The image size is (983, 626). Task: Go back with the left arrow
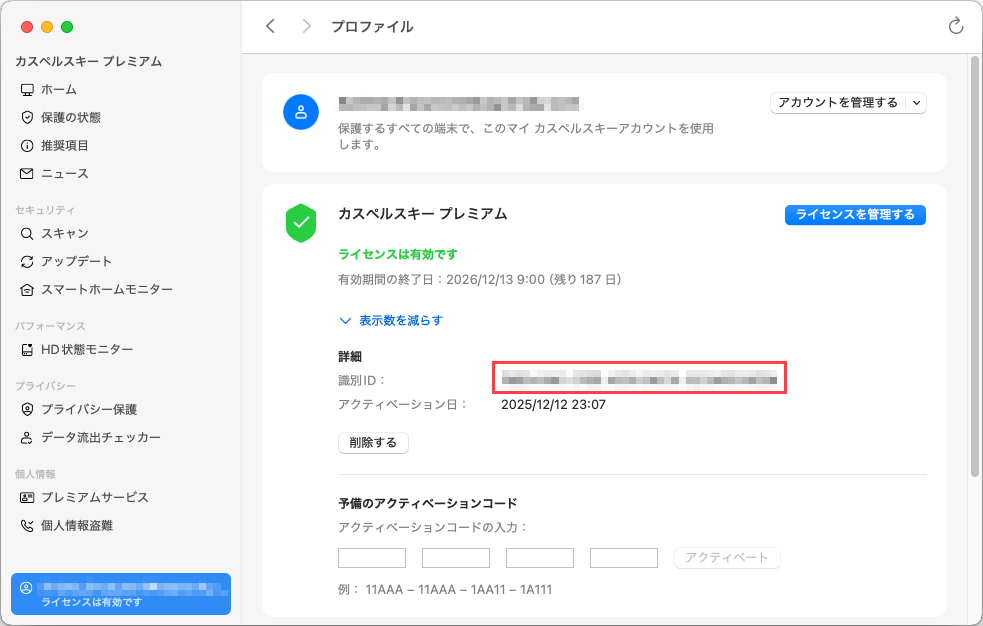click(270, 26)
